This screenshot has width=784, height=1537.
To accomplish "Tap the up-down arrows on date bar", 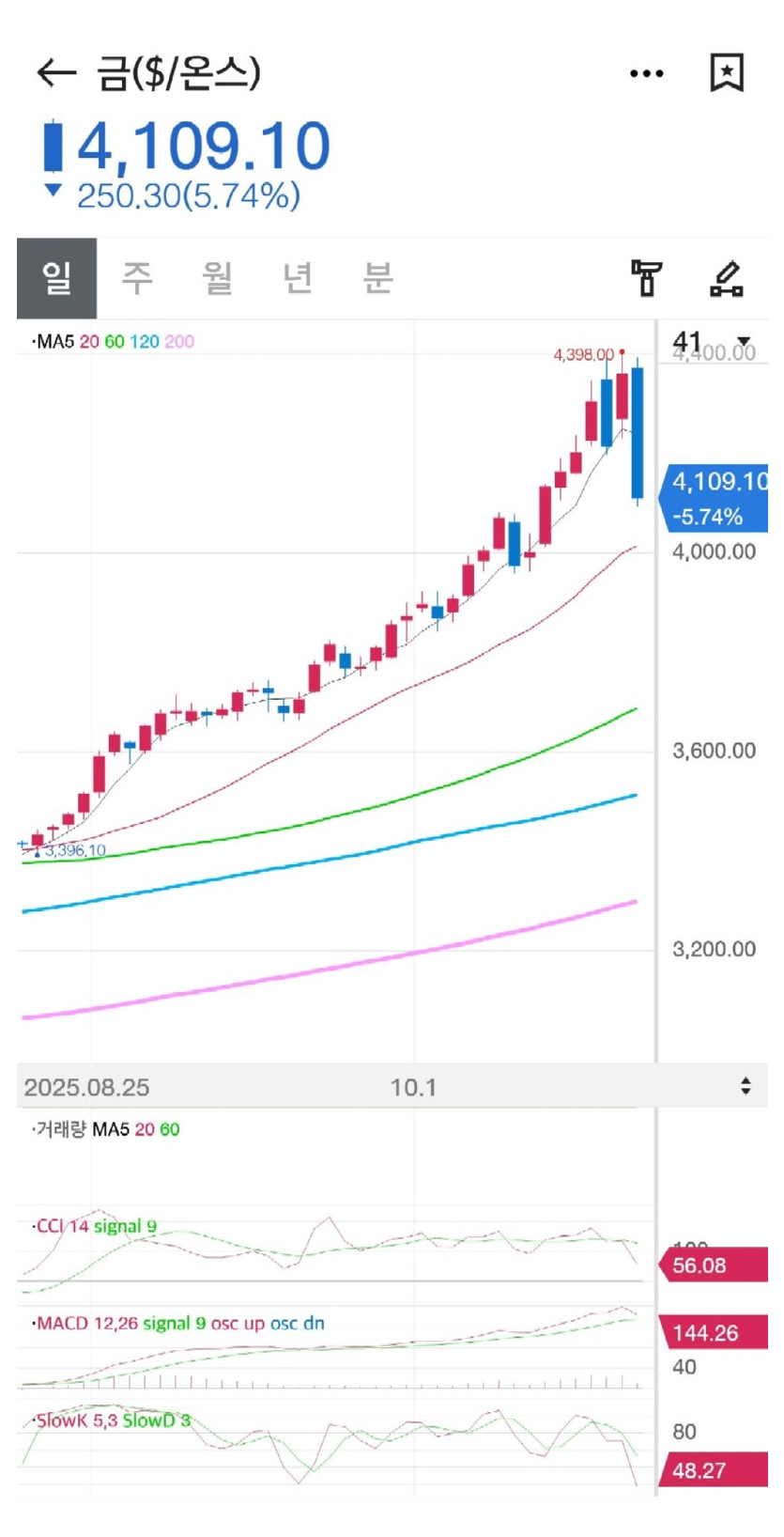I will pos(746,1086).
